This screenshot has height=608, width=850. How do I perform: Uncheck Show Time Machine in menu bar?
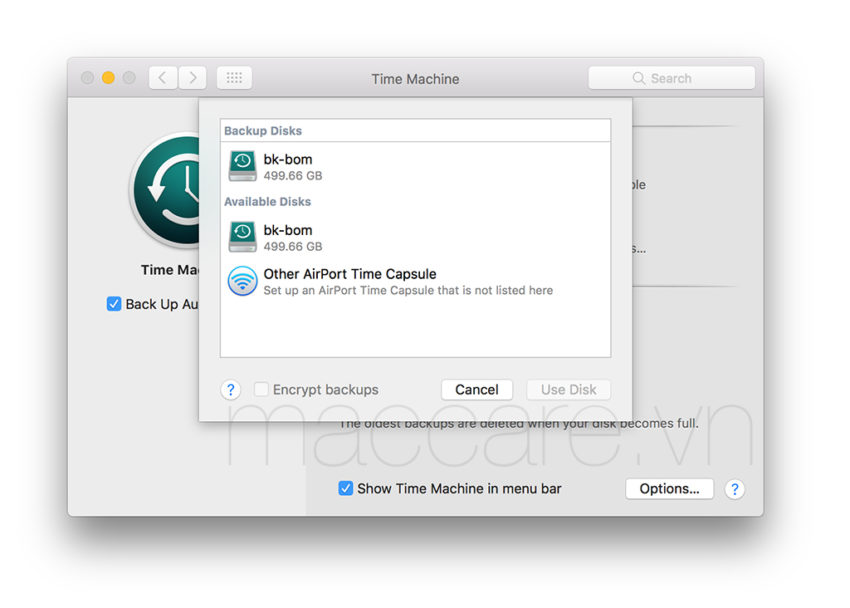coord(345,488)
